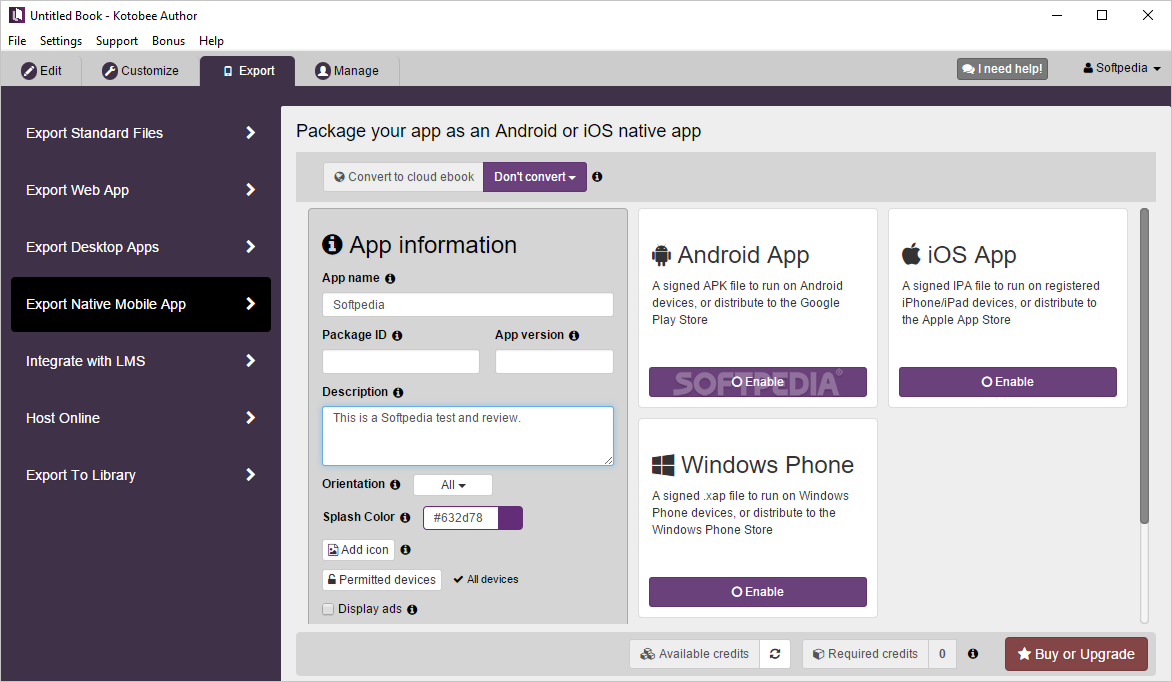This screenshot has width=1172, height=682.
Task: Switch to the Manage tab
Action: tap(347, 71)
